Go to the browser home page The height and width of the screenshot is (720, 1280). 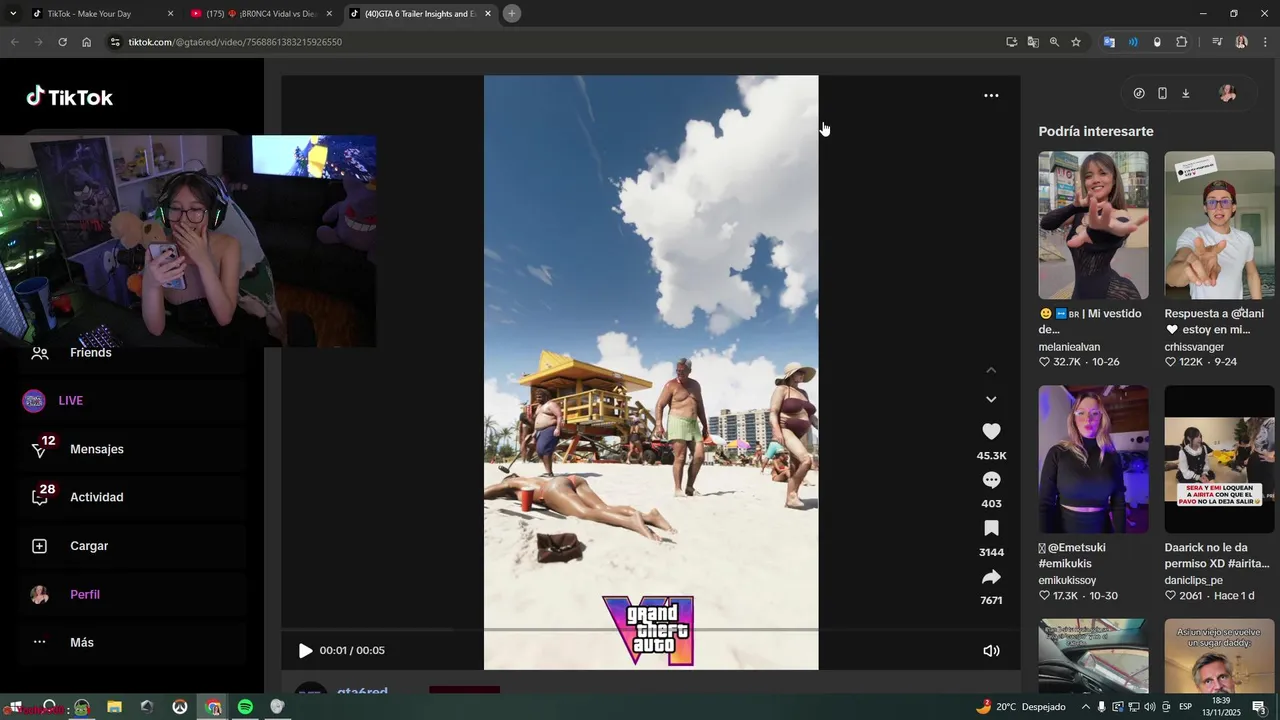(87, 42)
